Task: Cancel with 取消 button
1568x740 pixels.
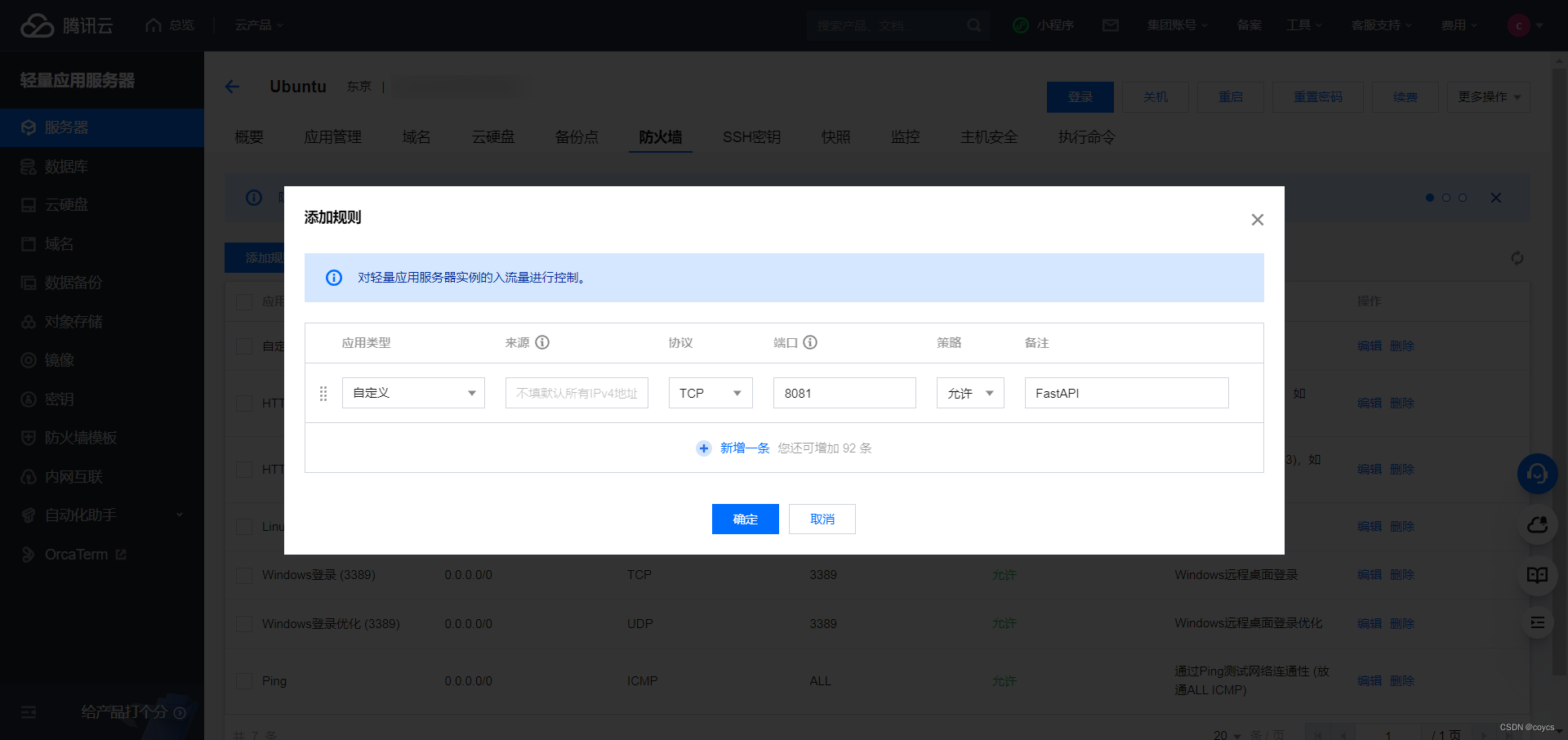Action: click(x=822, y=519)
